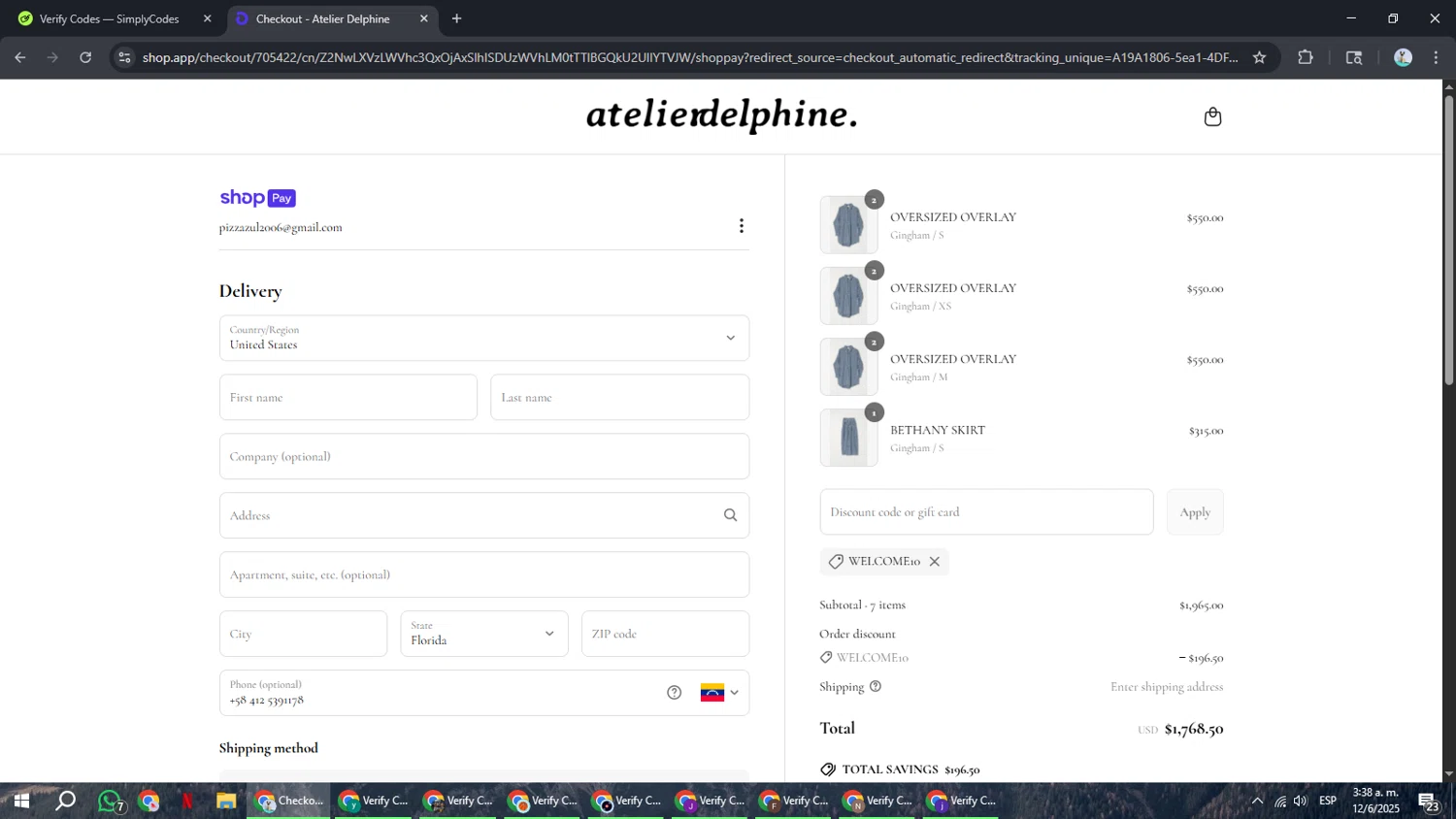The height and width of the screenshot is (819, 1456).
Task: Open a new browser tab
Action: pyautogui.click(x=456, y=18)
